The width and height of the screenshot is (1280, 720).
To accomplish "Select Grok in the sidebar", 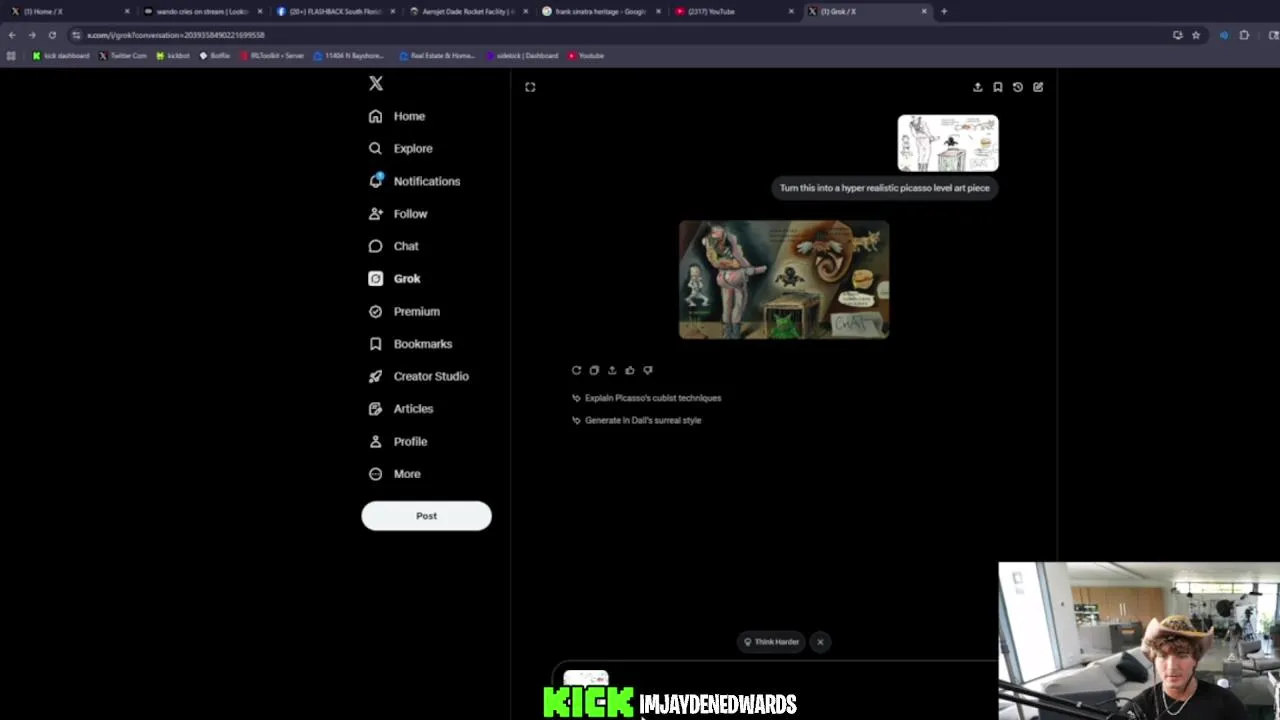I will [394, 279].
